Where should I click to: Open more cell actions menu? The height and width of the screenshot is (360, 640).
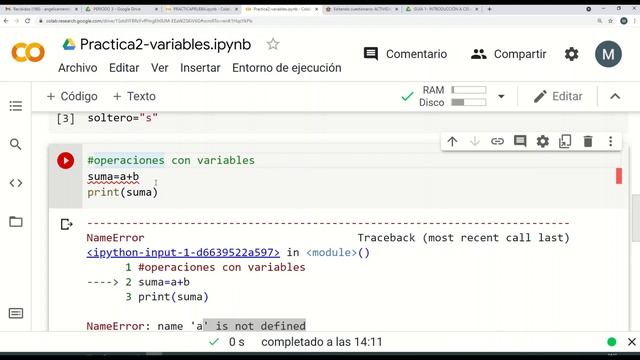click(611, 142)
